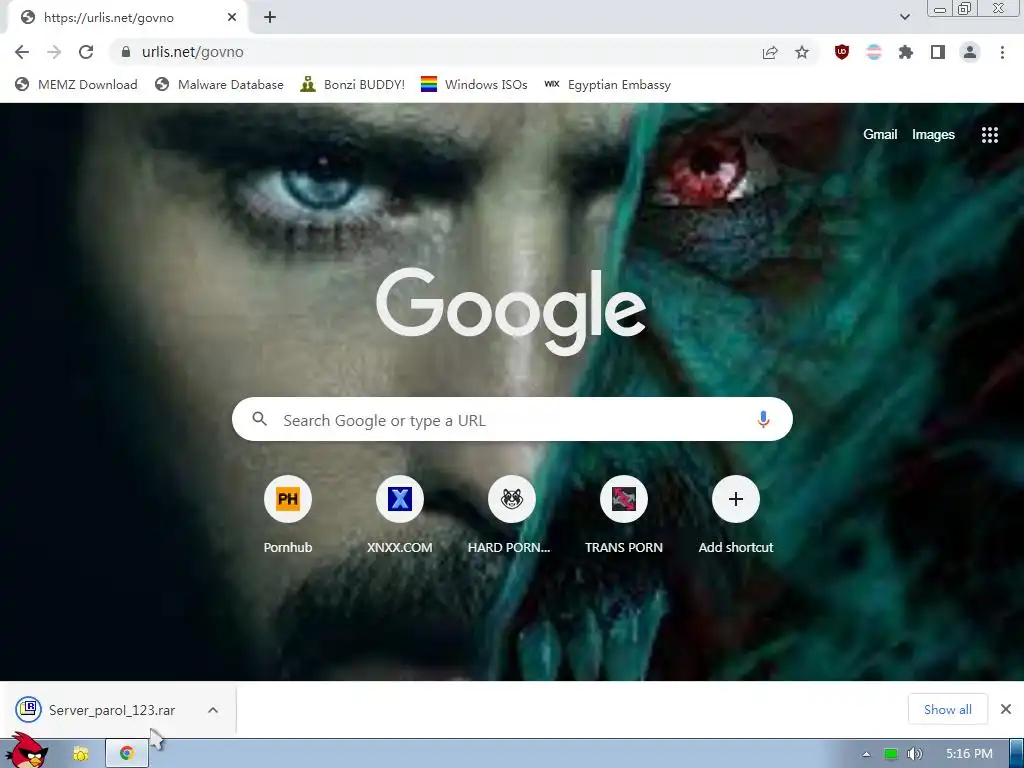
Task: Click the address bar URL
Action: pyautogui.click(x=193, y=52)
